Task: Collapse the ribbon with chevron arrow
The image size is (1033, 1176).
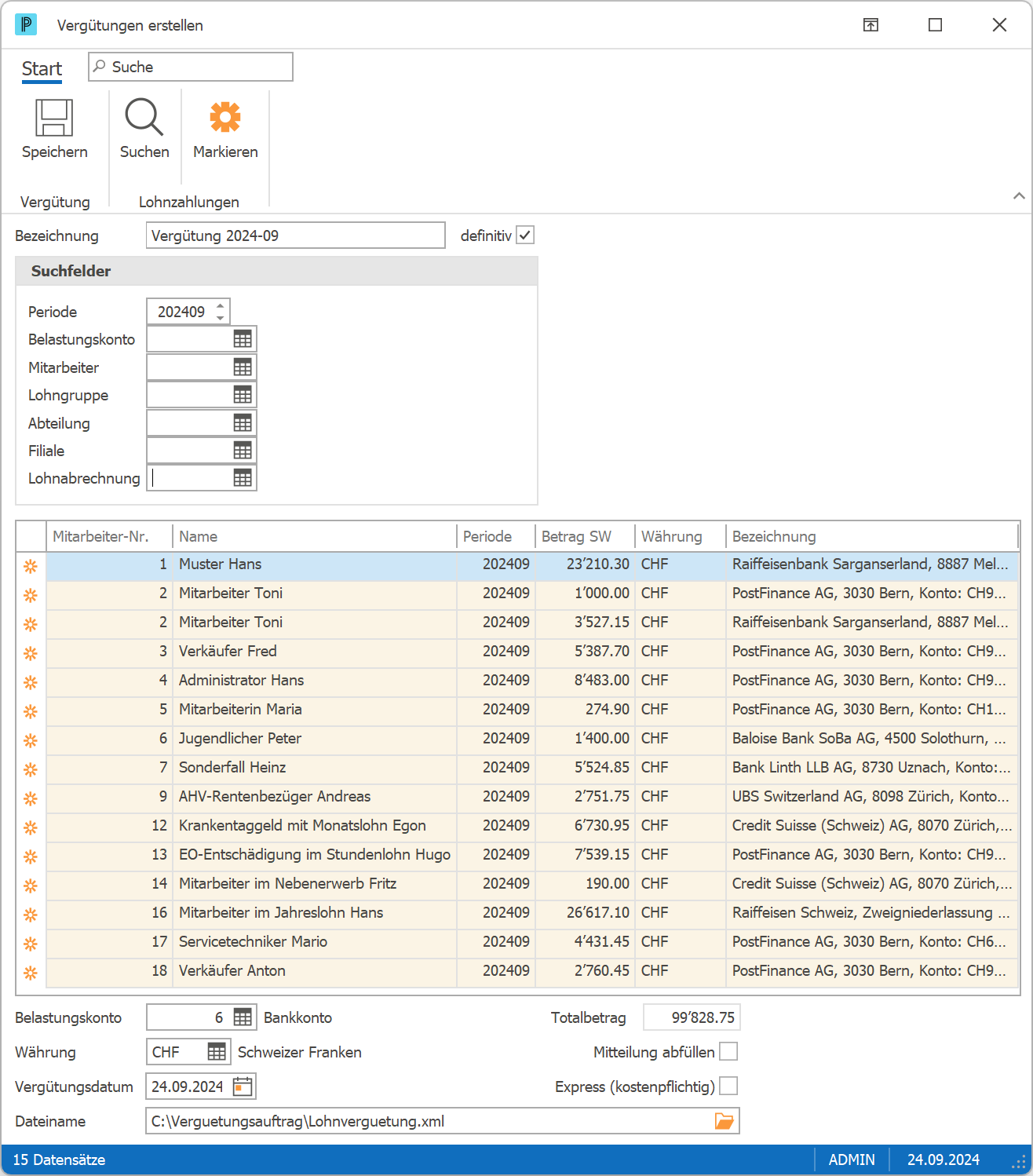Action: 1019,195
